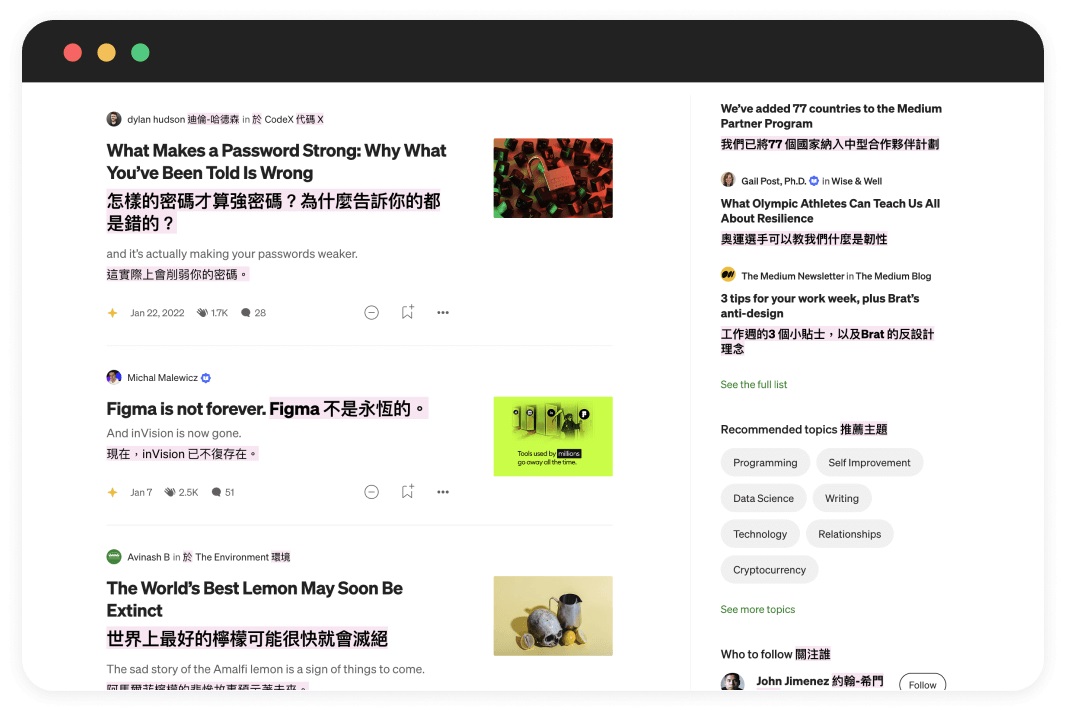Click The Medium Newsletter publication logo
1066x715 pixels.
(x=728, y=275)
